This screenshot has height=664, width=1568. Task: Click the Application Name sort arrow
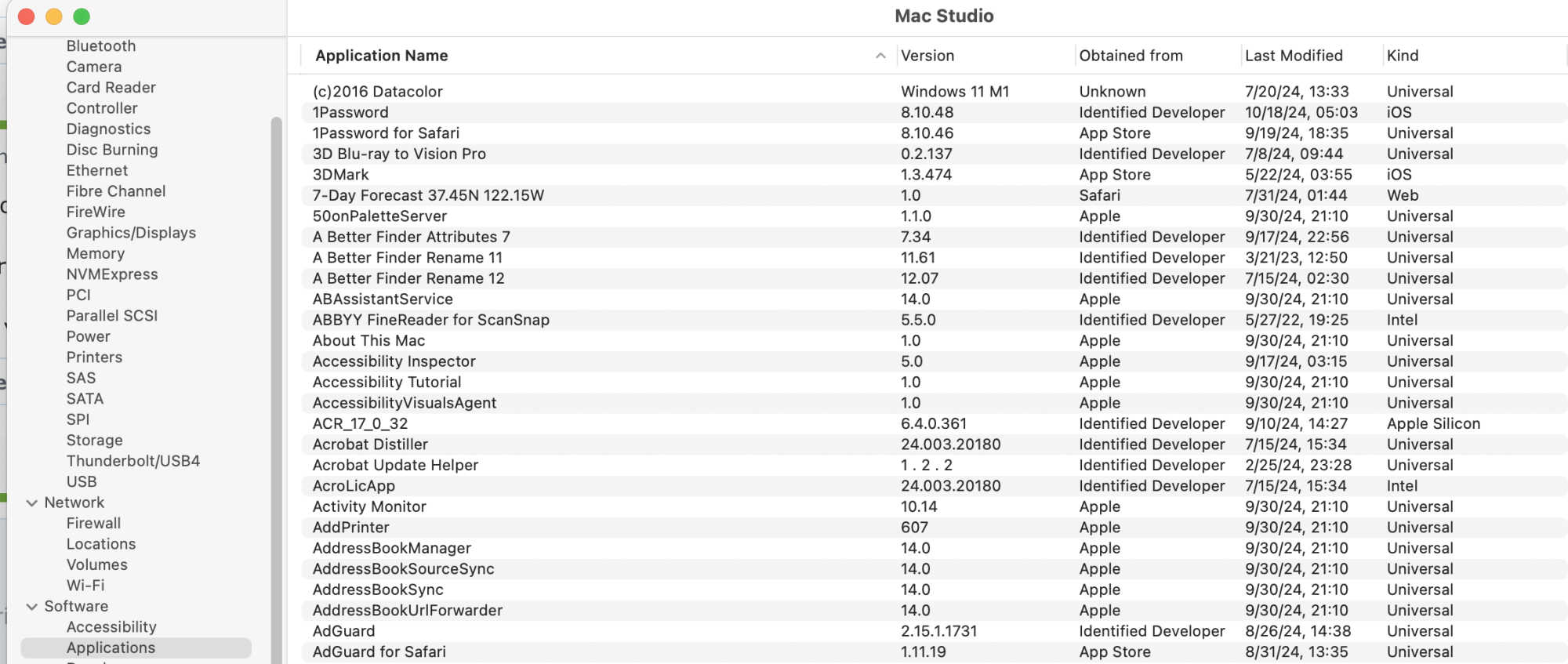tap(880, 56)
